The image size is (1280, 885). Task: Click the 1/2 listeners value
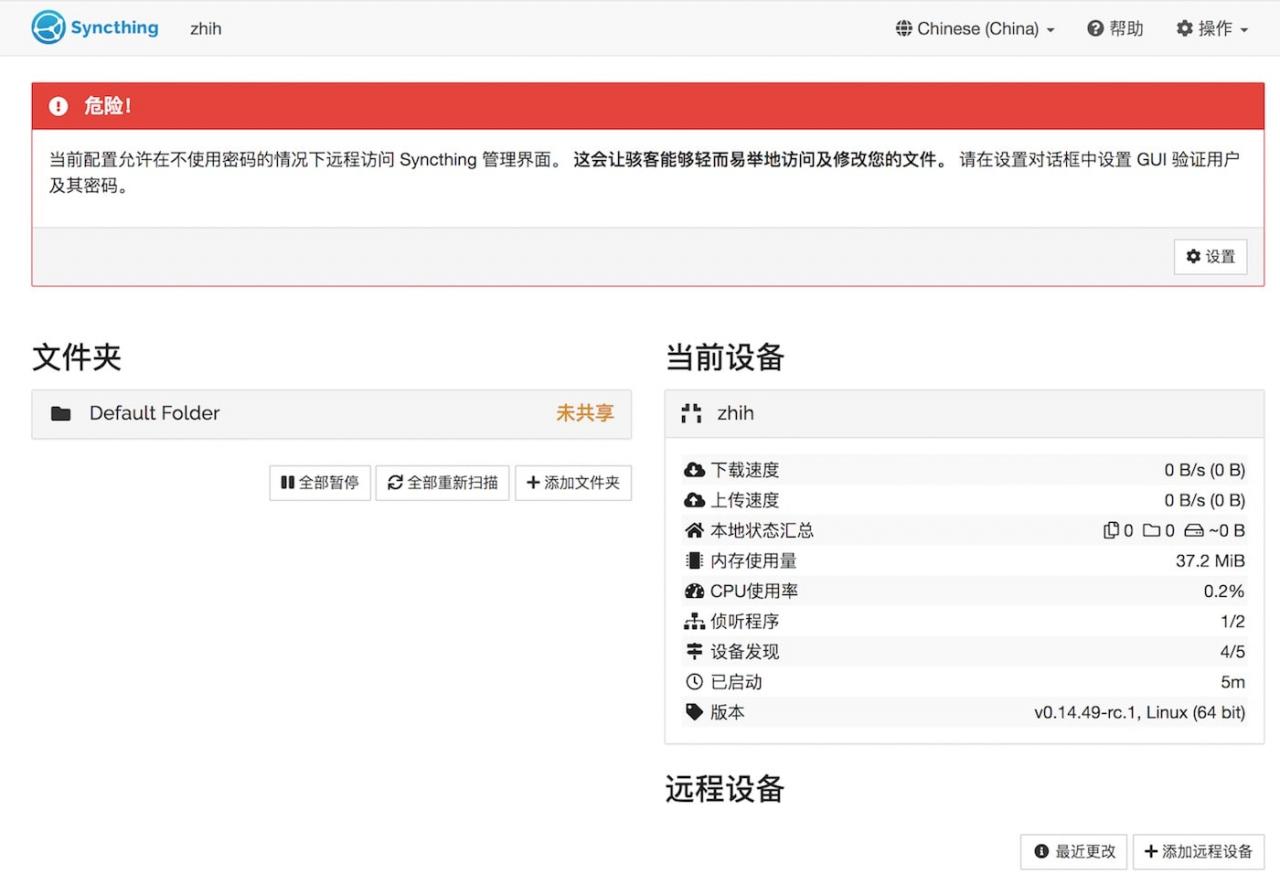click(x=1232, y=621)
